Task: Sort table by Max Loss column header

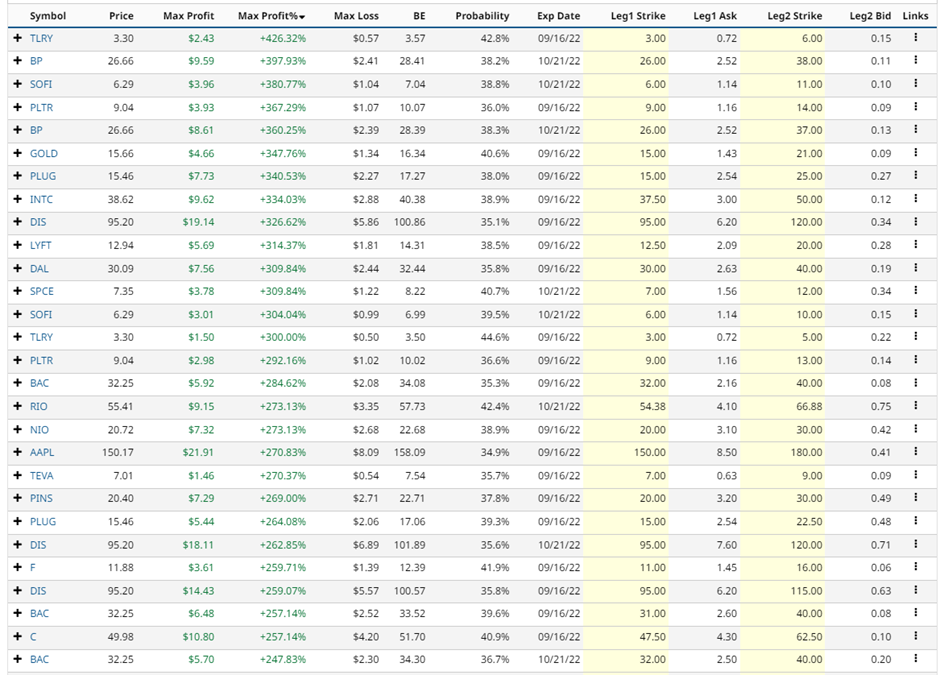Action: [356, 16]
